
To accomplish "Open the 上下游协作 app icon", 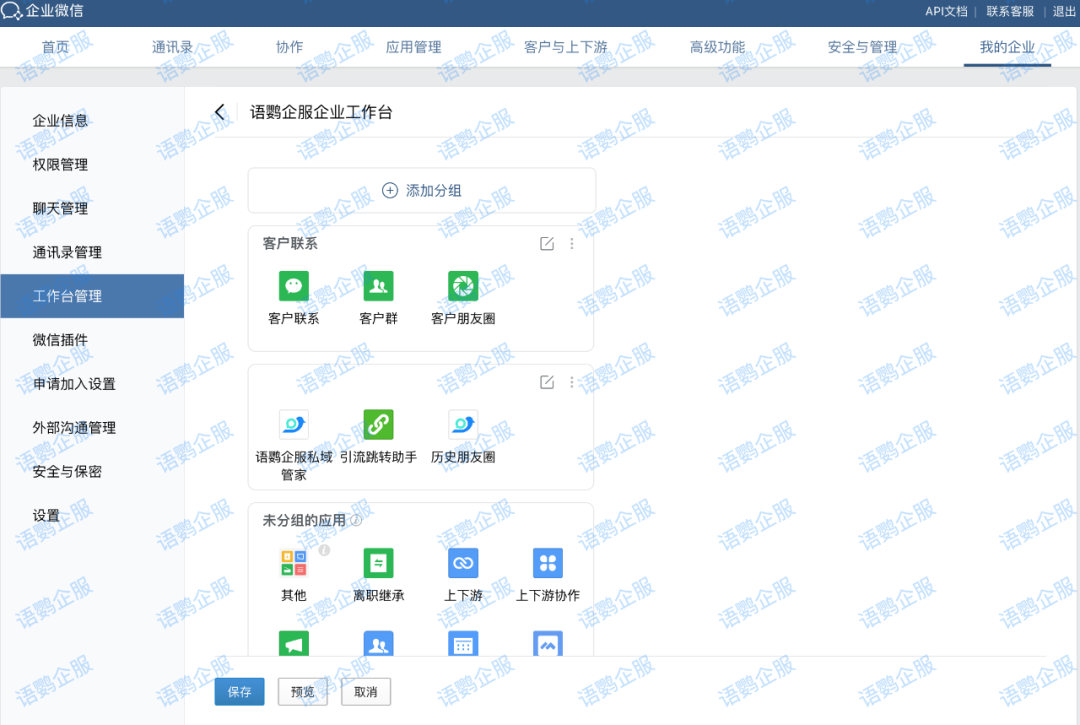I will pos(547,563).
